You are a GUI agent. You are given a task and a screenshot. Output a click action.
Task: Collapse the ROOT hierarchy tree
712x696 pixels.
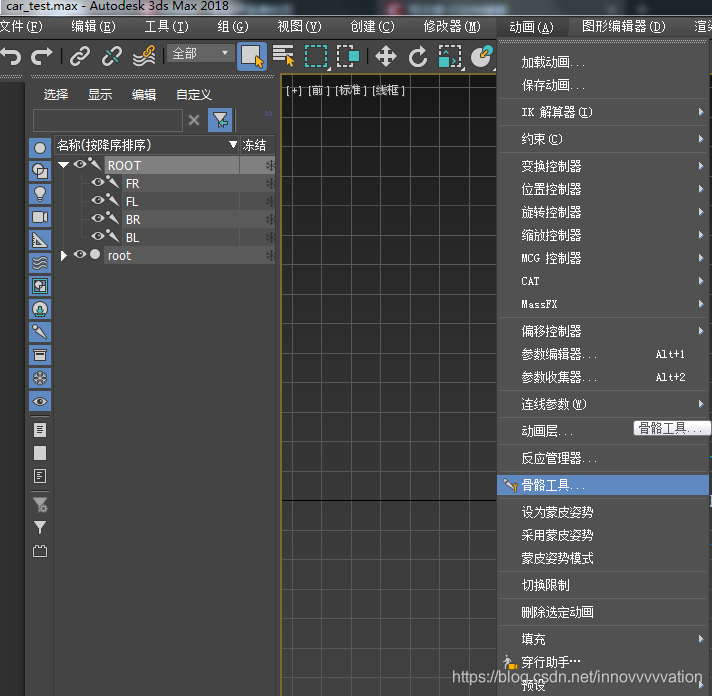[64, 165]
